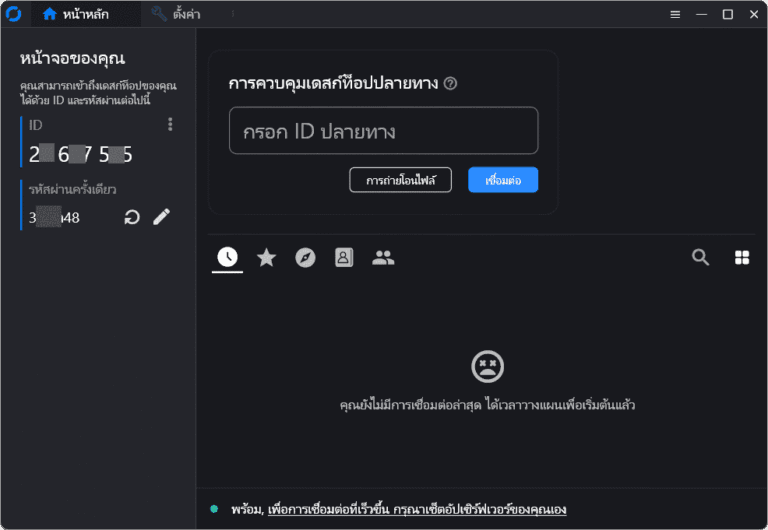
Task: Click the หน้าจอของคุณ heading
Action: tap(72, 59)
